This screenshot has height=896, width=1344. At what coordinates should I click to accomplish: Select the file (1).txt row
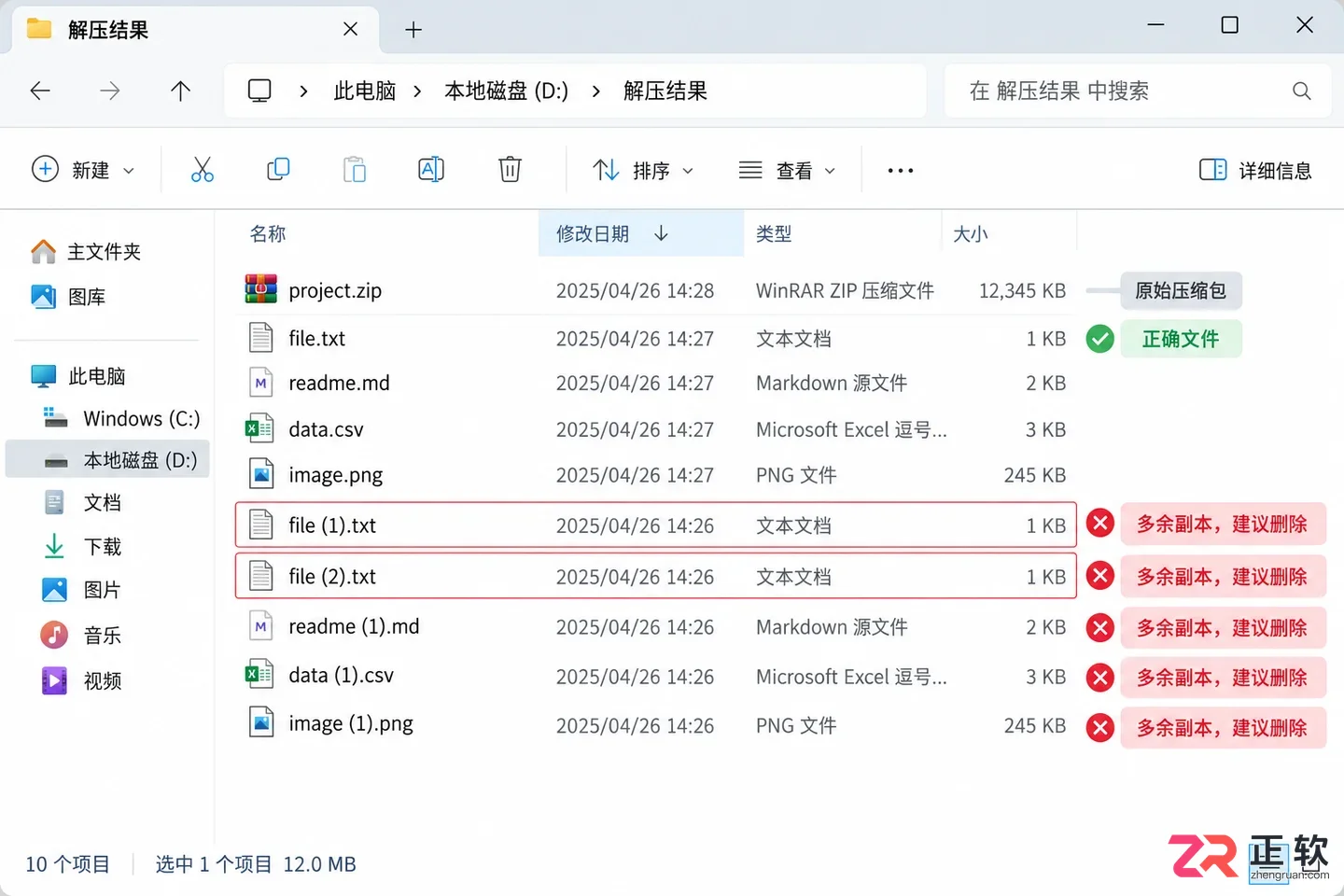[x=655, y=525]
